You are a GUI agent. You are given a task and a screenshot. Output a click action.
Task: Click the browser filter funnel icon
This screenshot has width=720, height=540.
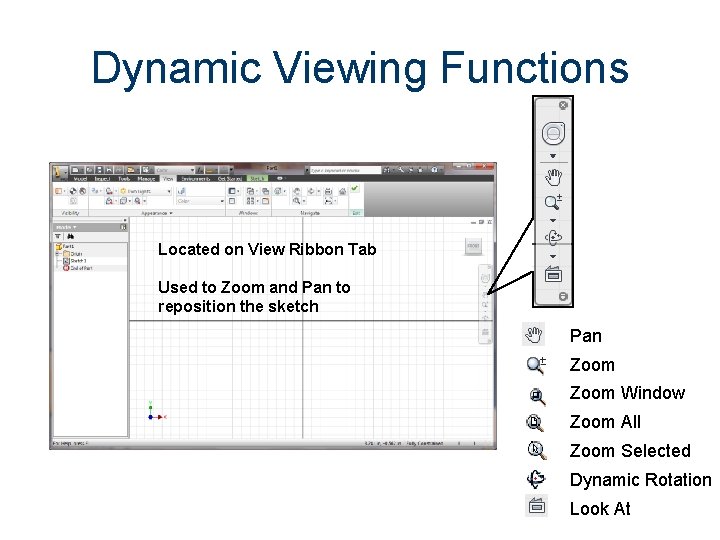coord(58,236)
